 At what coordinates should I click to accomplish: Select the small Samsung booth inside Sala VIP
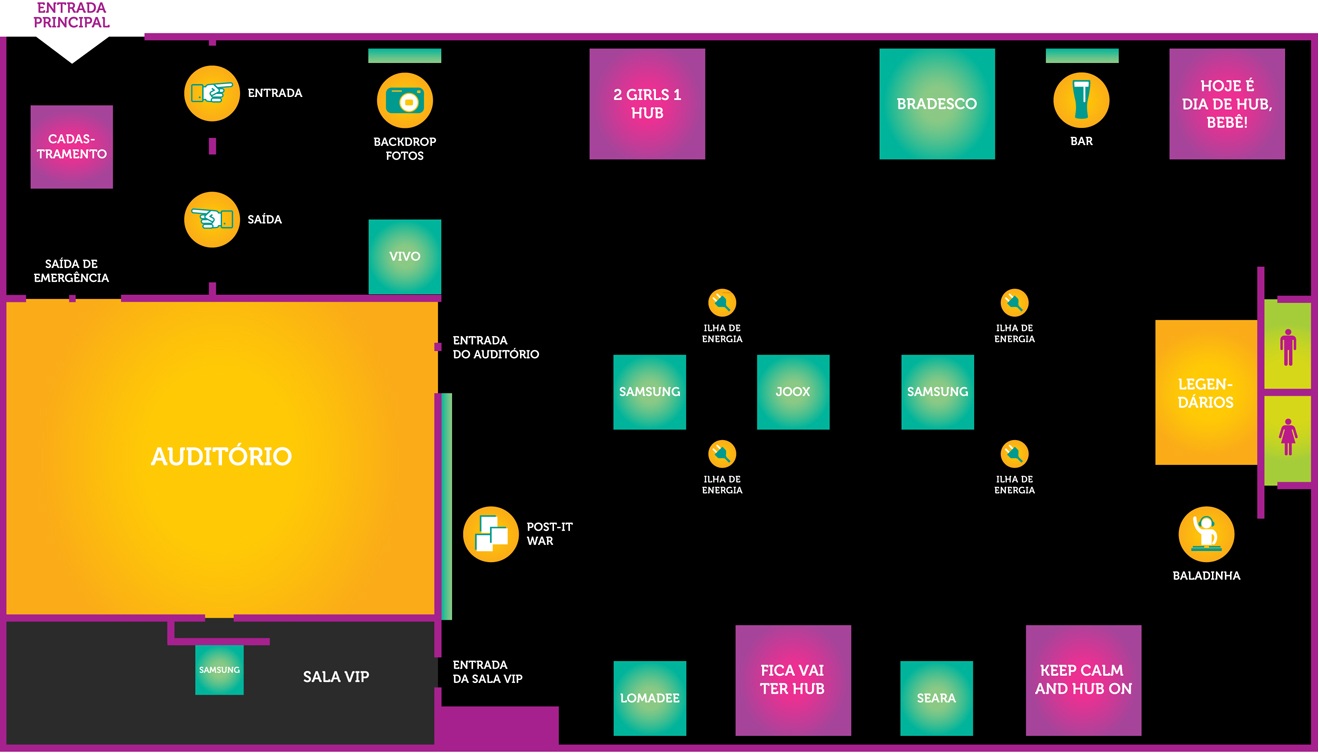click(x=219, y=670)
